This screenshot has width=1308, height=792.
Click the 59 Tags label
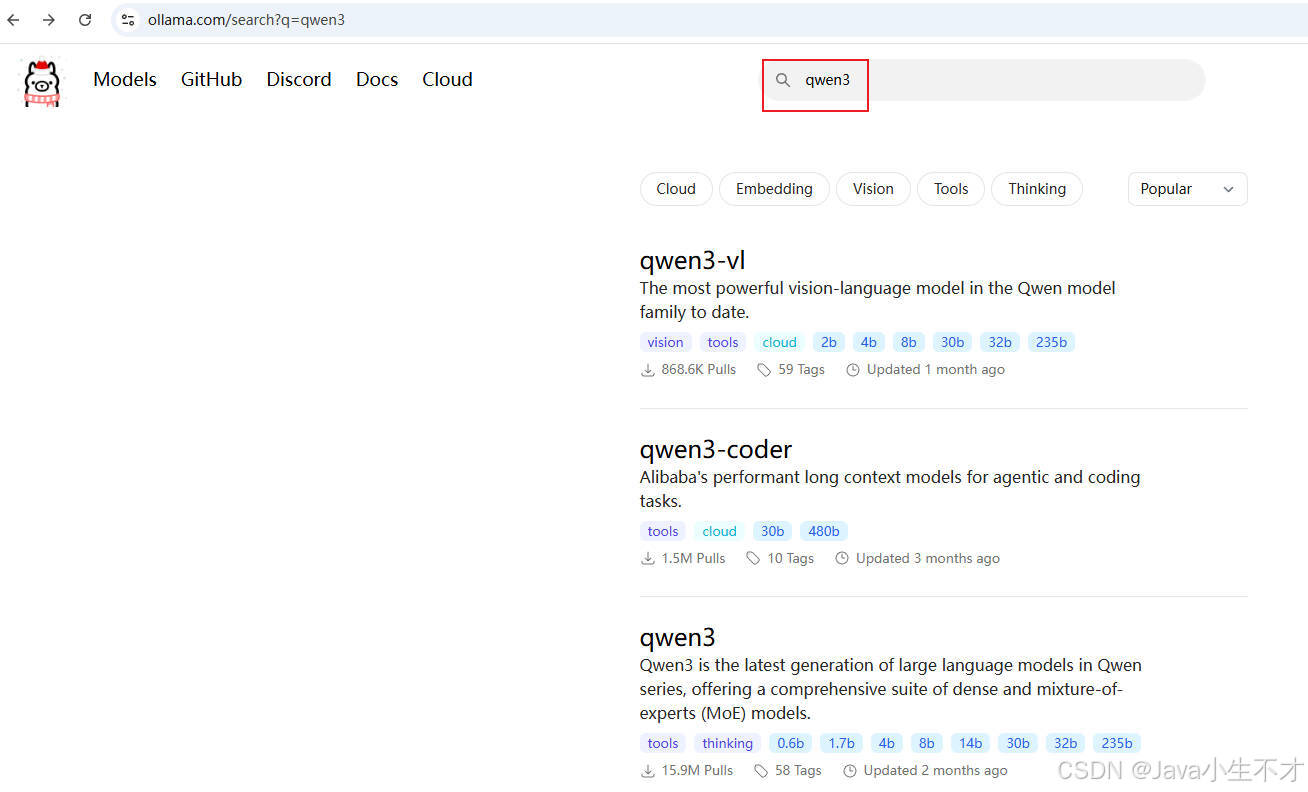[x=791, y=370]
